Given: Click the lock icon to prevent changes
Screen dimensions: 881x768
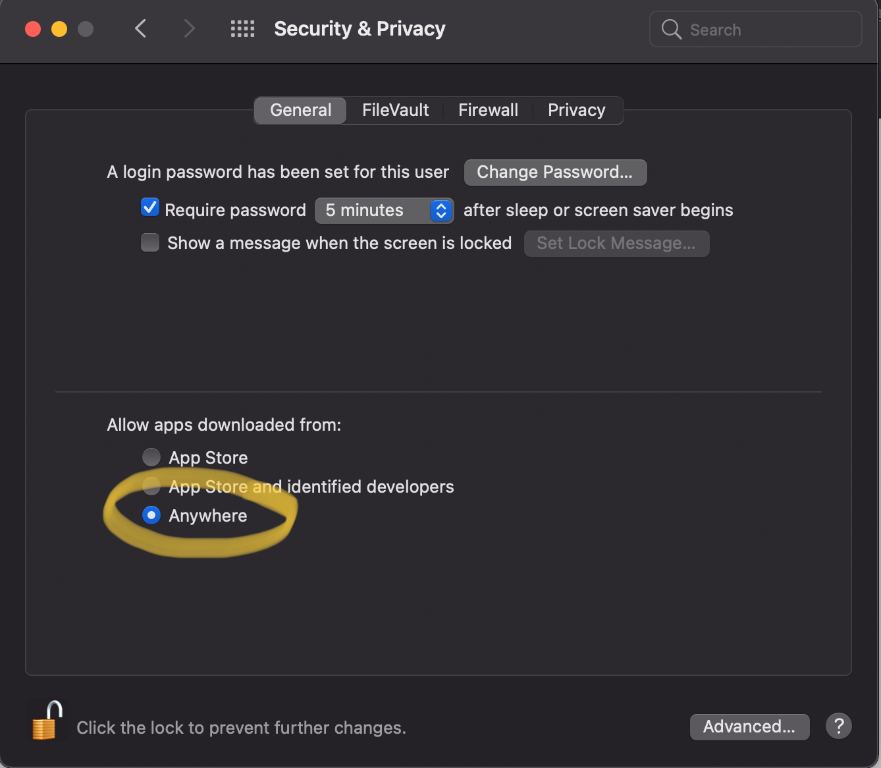Looking at the screenshot, I should 44,720.
